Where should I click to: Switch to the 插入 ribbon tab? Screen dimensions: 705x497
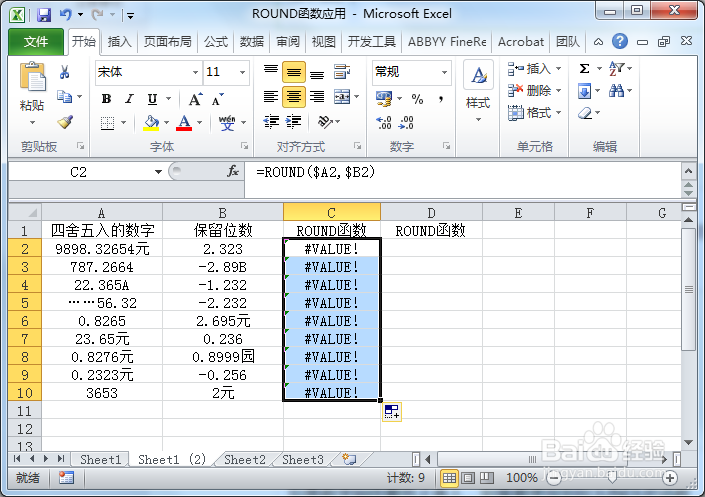pos(119,42)
